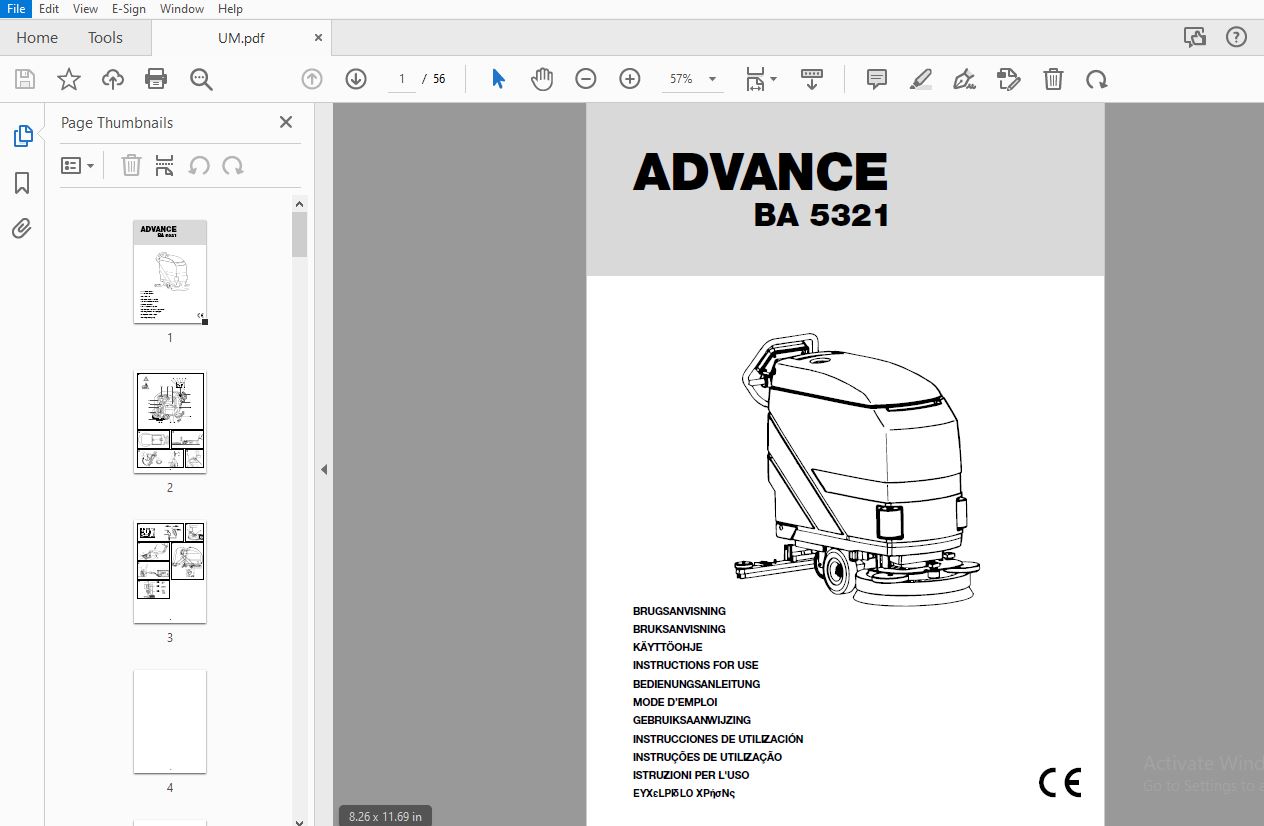1264x826 pixels.
Task: Delete selected thumbnail with the panel trash icon
Action: (x=131, y=165)
